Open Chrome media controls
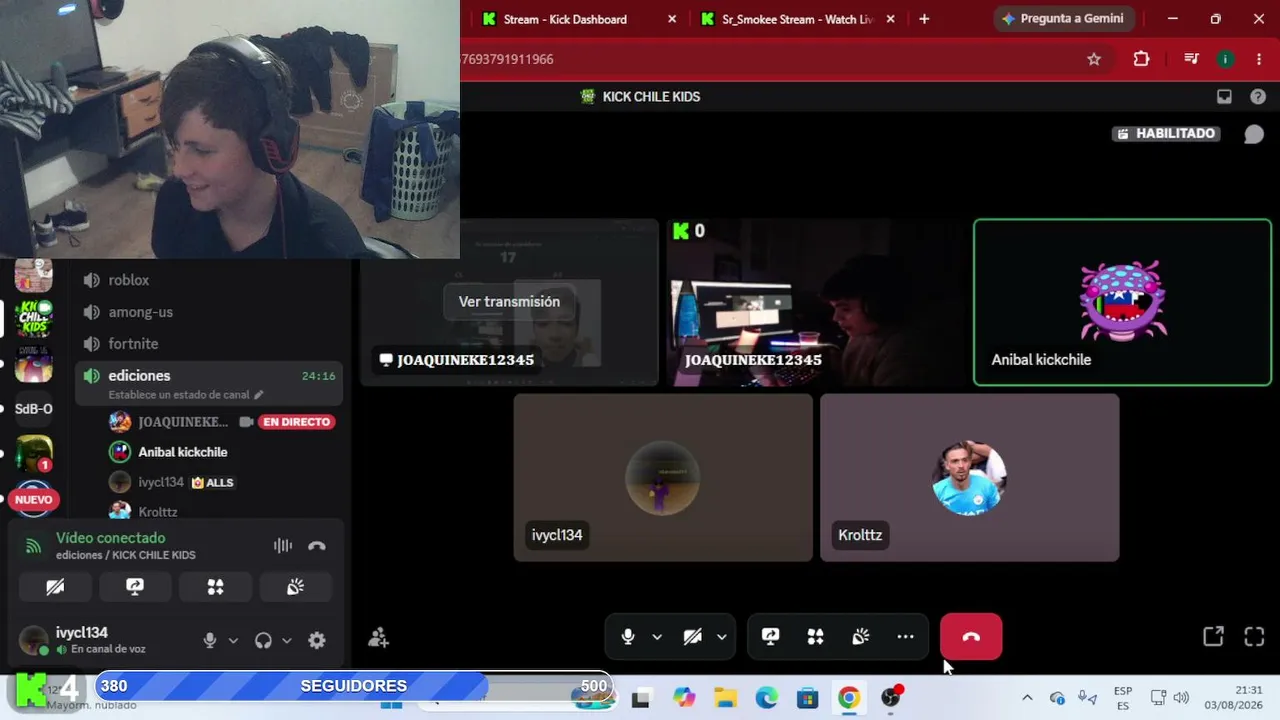This screenshot has height=720, width=1280. [x=1191, y=59]
